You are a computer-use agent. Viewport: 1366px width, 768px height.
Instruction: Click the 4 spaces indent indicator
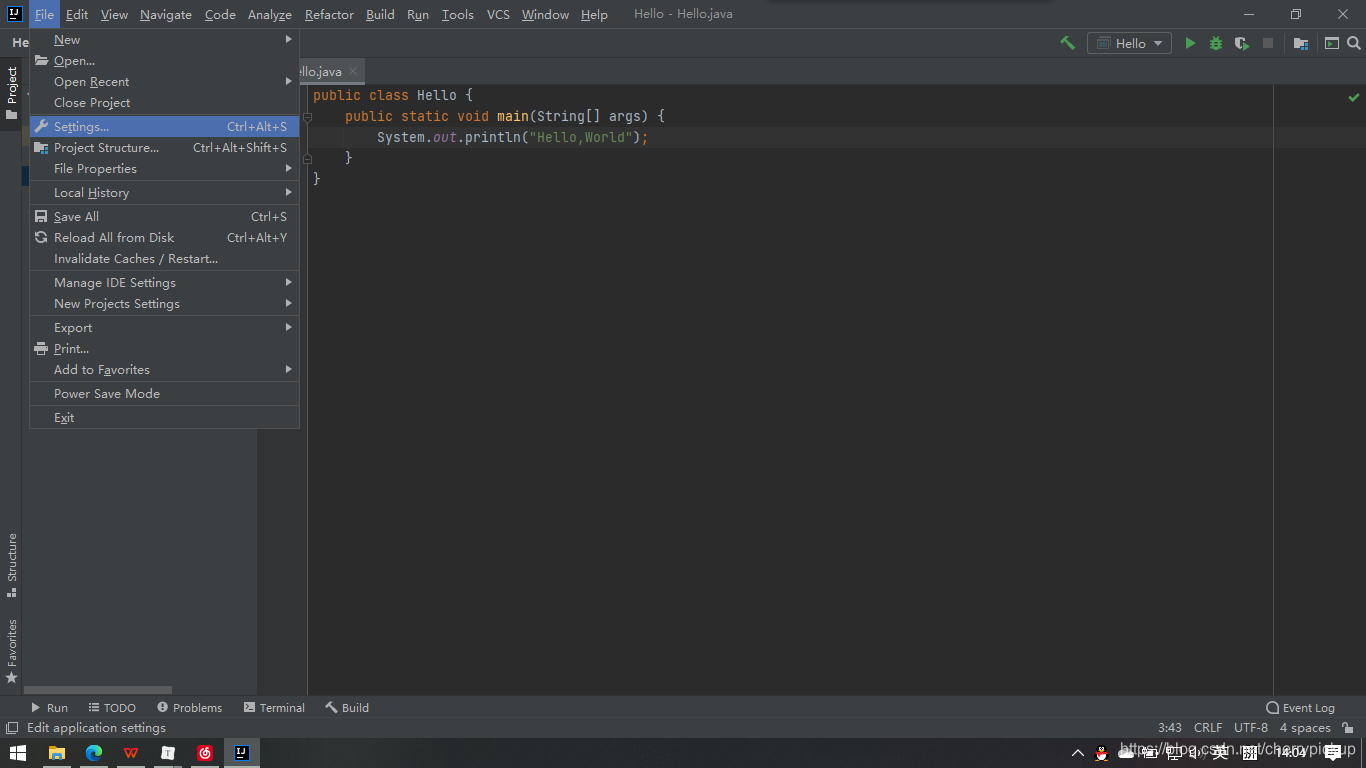[1305, 728]
